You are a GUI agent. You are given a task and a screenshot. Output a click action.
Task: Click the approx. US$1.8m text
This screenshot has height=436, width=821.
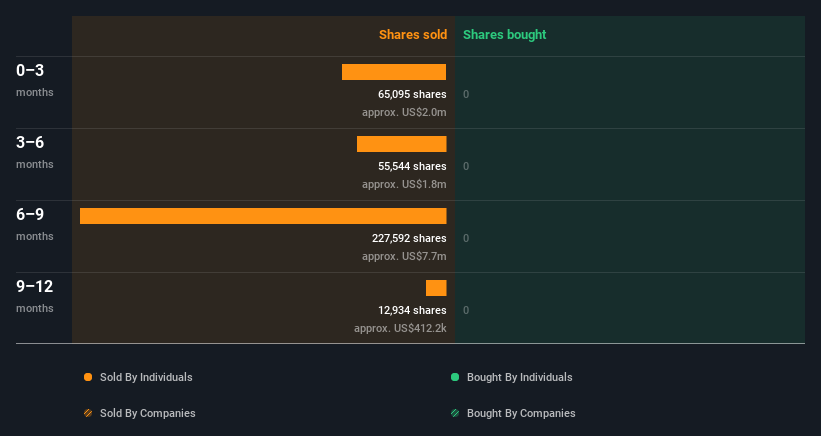coord(404,184)
